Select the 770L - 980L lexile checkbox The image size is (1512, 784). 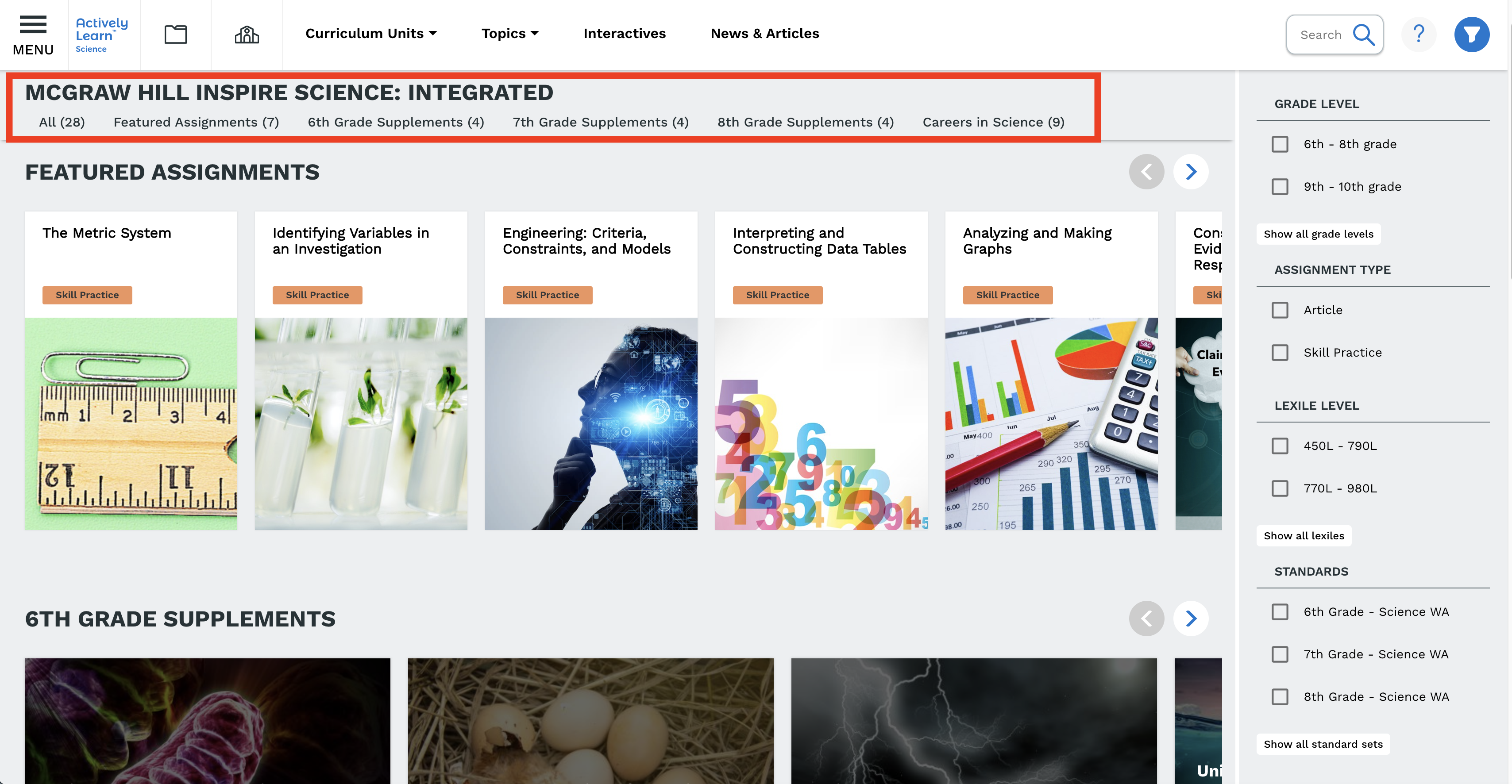pos(1280,488)
